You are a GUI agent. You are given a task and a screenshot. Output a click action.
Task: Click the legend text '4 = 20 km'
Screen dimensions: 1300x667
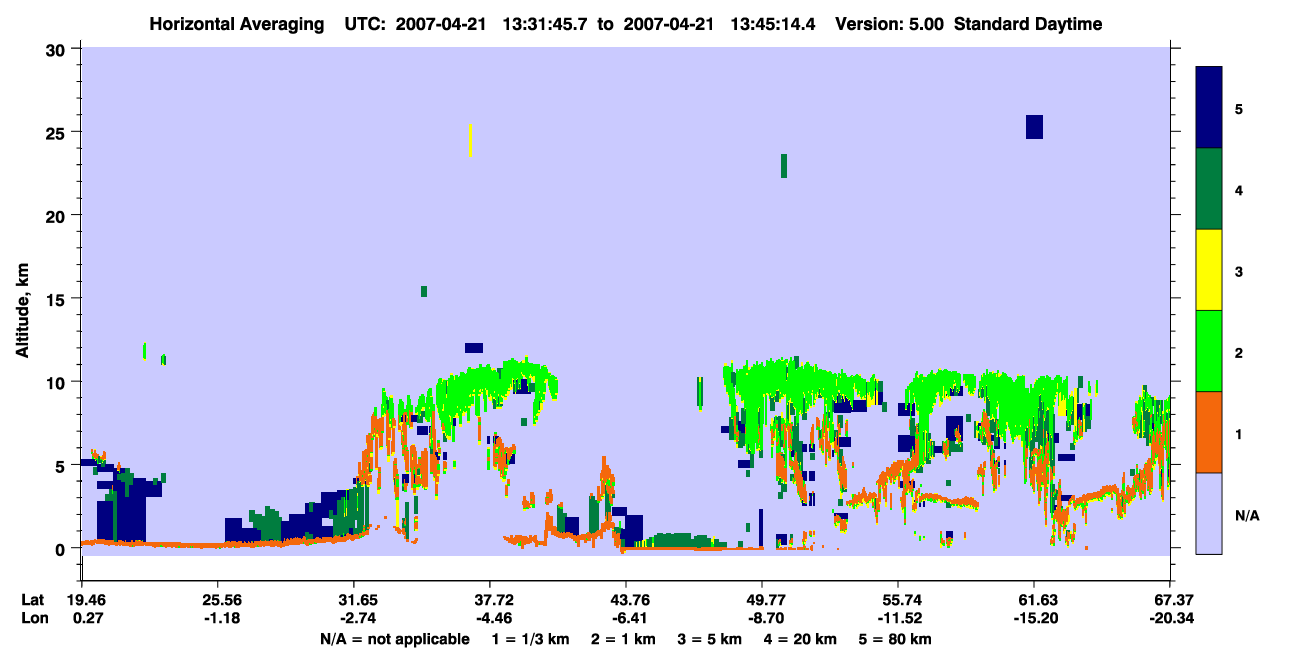pos(802,639)
